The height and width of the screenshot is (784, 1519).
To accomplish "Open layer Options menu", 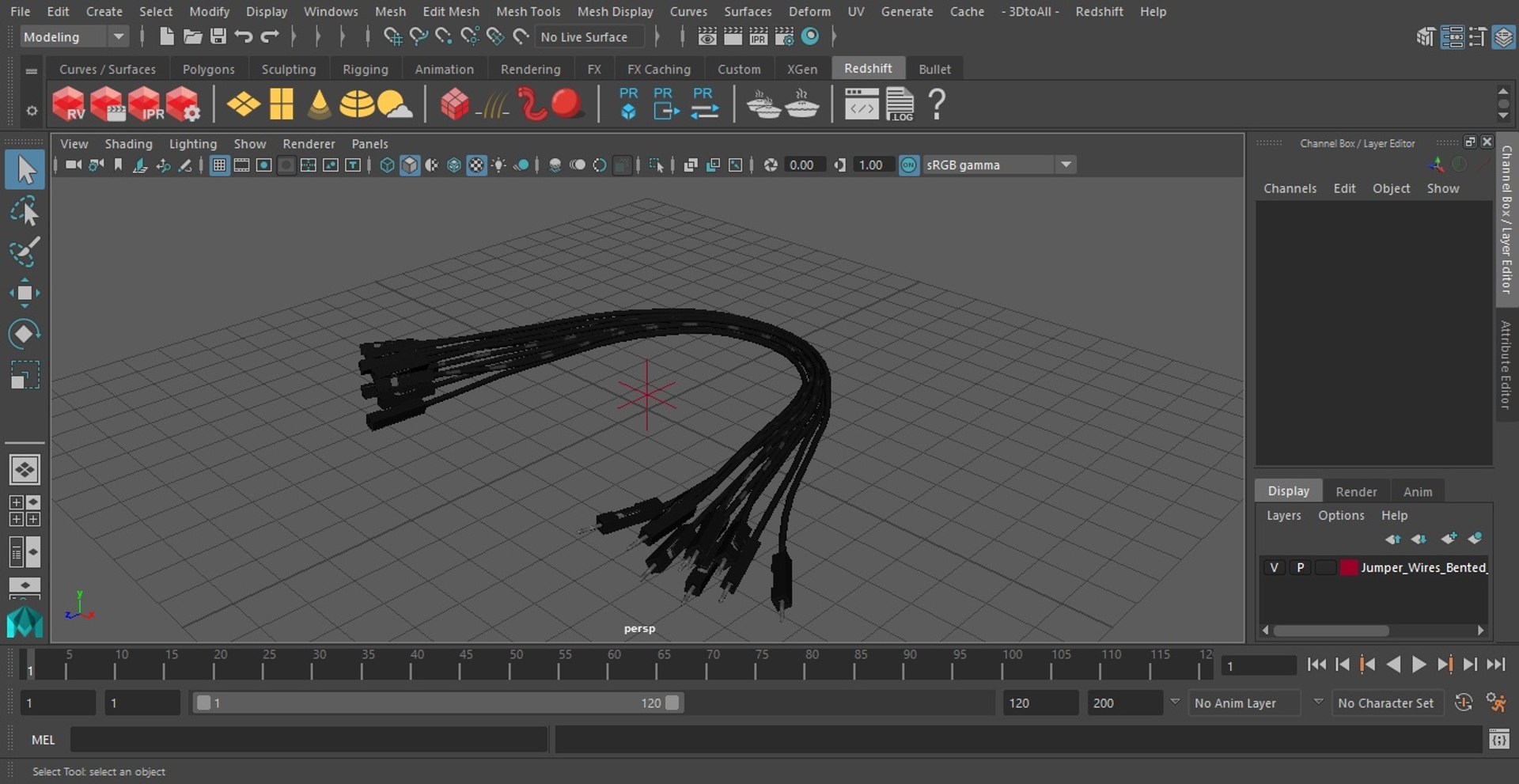I will point(1341,515).
